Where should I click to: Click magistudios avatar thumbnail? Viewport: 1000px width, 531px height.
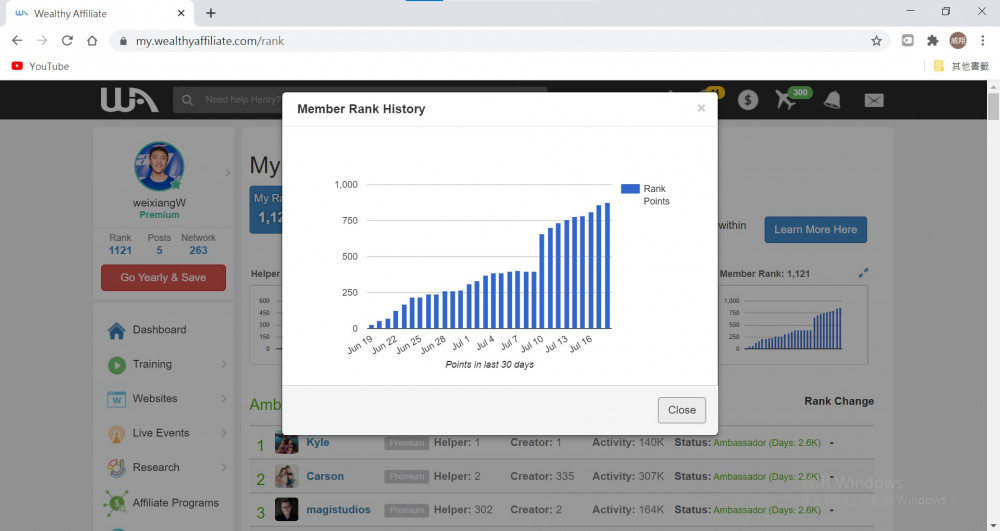[286, 510]
